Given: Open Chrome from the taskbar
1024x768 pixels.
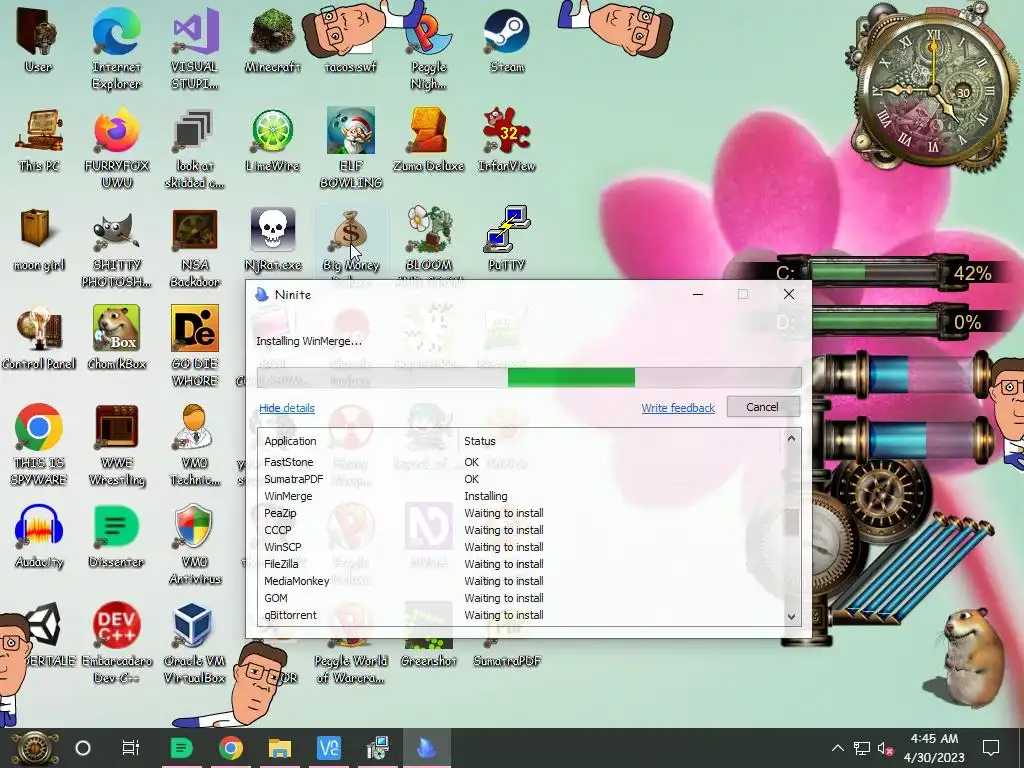Looking at the screenshot, I should pyautogui.click(x=231, y=748).
